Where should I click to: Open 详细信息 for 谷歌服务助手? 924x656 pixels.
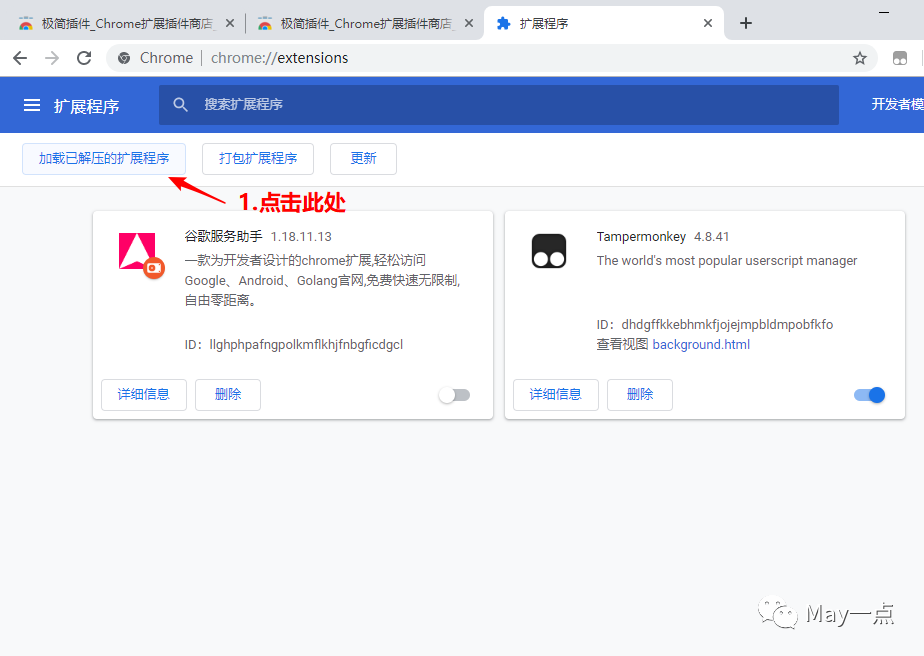click(144, 394)
